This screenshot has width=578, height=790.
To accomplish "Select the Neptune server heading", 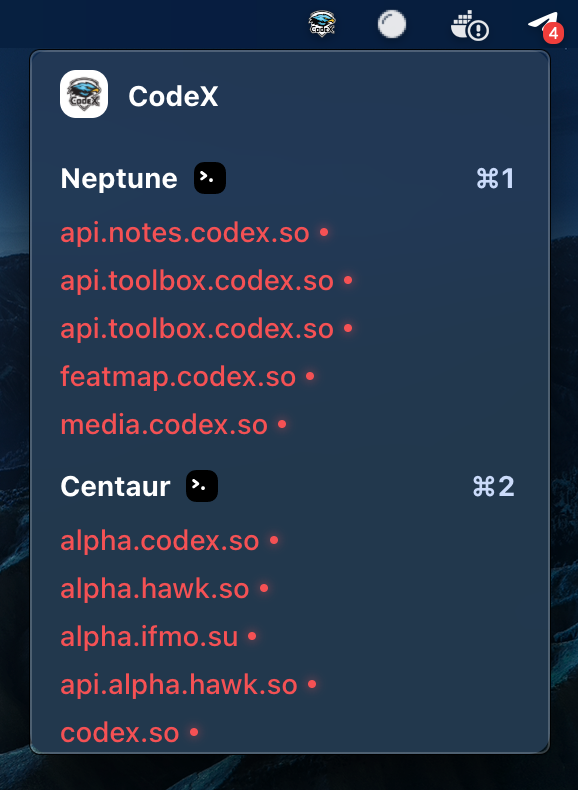I will click(x=119, y=178).
